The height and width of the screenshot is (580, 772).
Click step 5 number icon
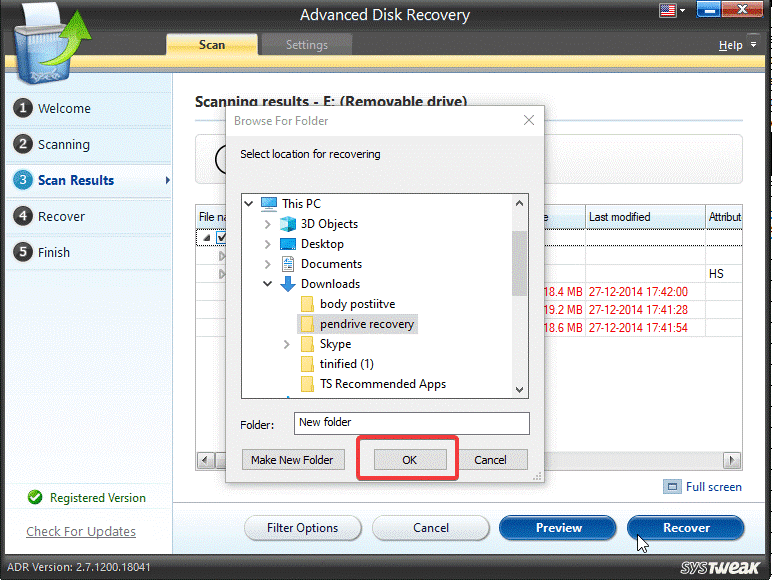[23, 252]
